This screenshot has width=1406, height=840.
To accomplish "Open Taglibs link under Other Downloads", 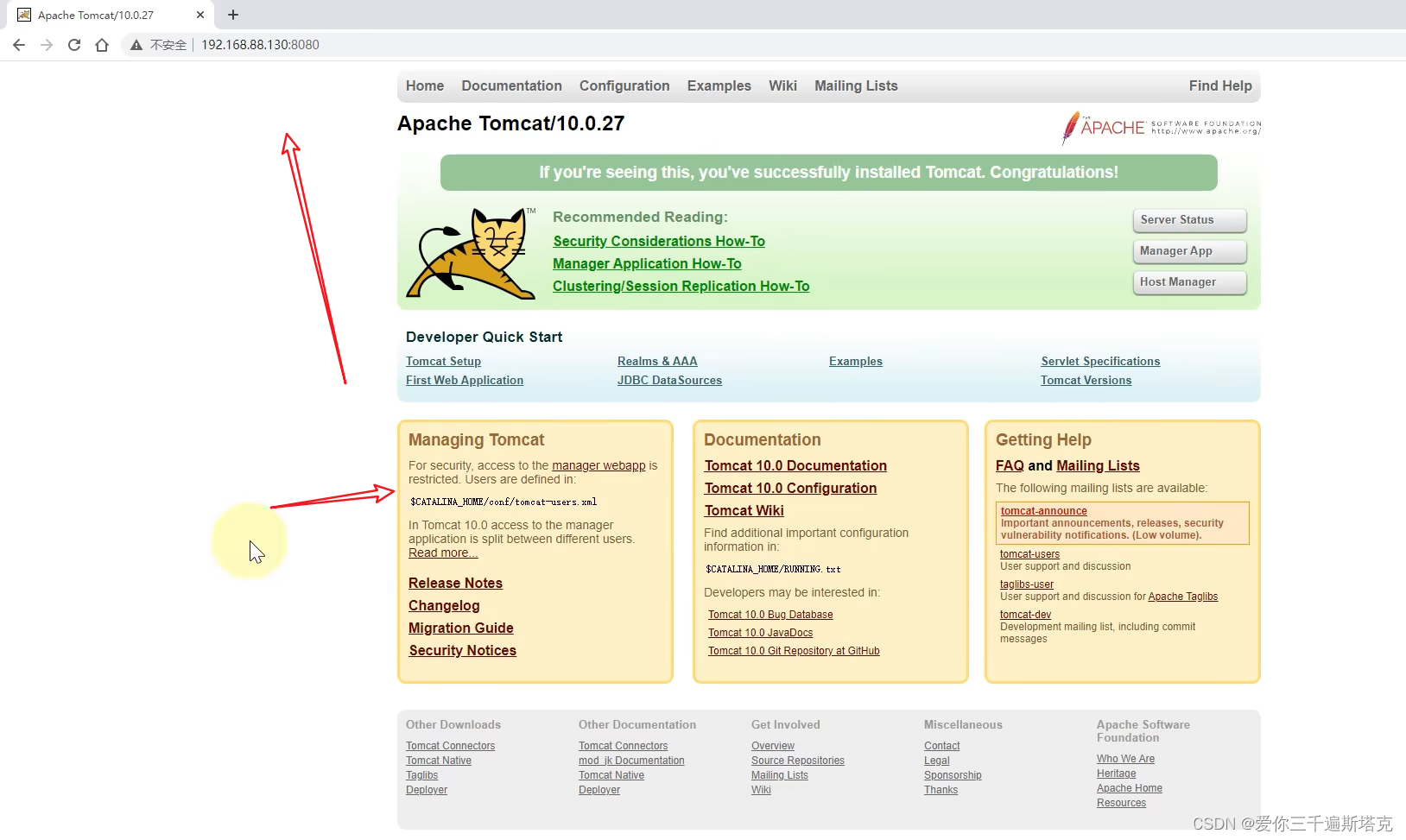I will 421,775.
